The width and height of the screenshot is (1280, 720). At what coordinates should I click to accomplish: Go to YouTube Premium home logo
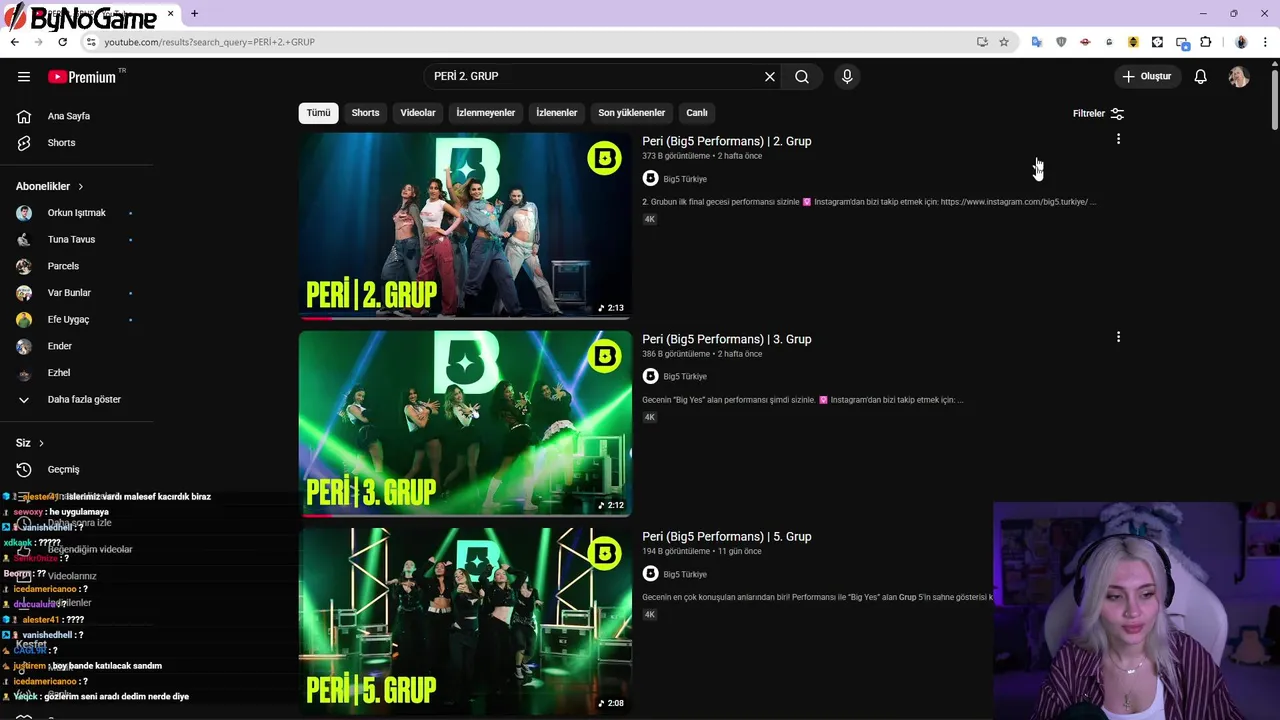82,77
